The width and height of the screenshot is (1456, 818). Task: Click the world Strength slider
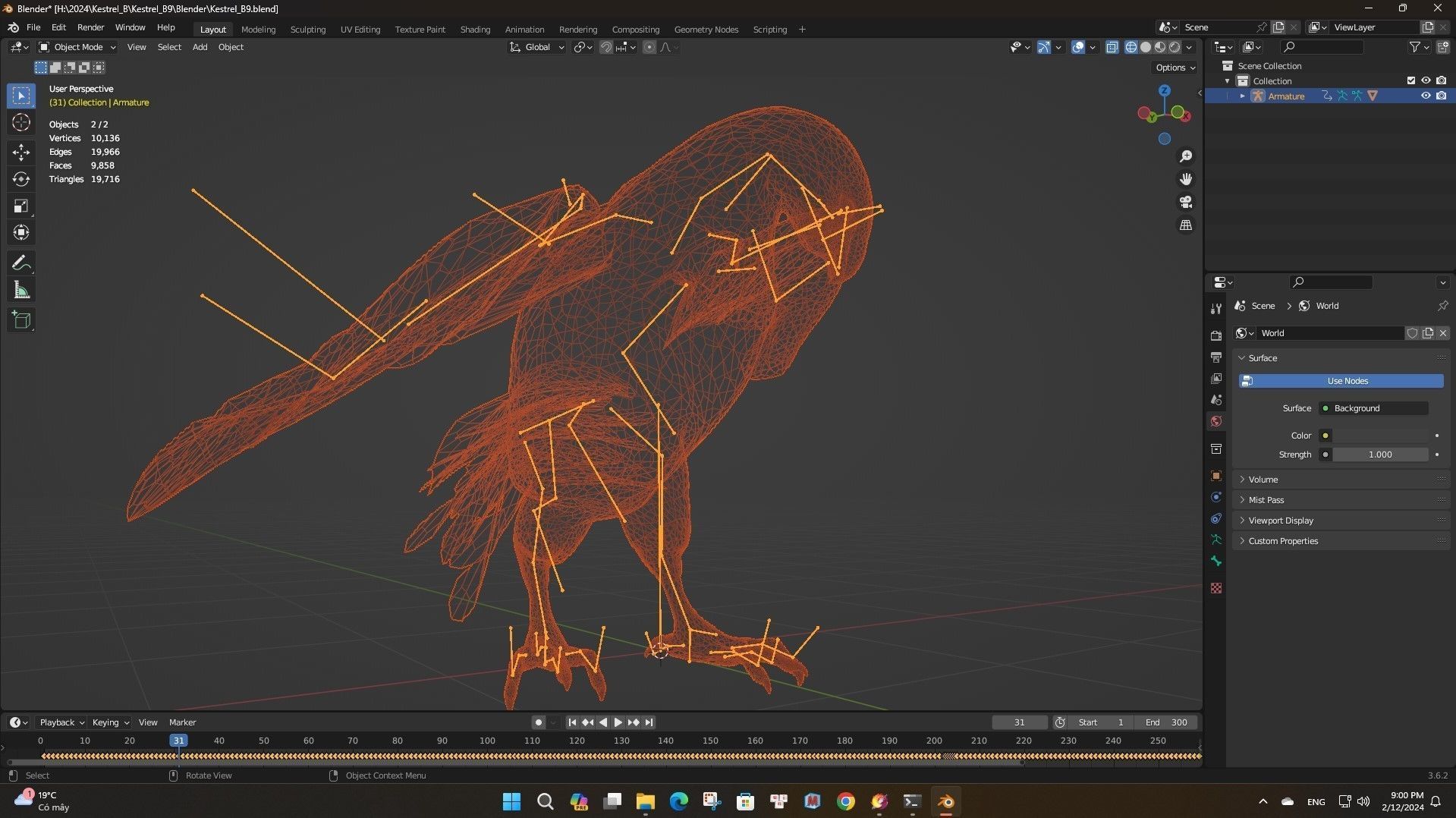[x=1379, y=455]
